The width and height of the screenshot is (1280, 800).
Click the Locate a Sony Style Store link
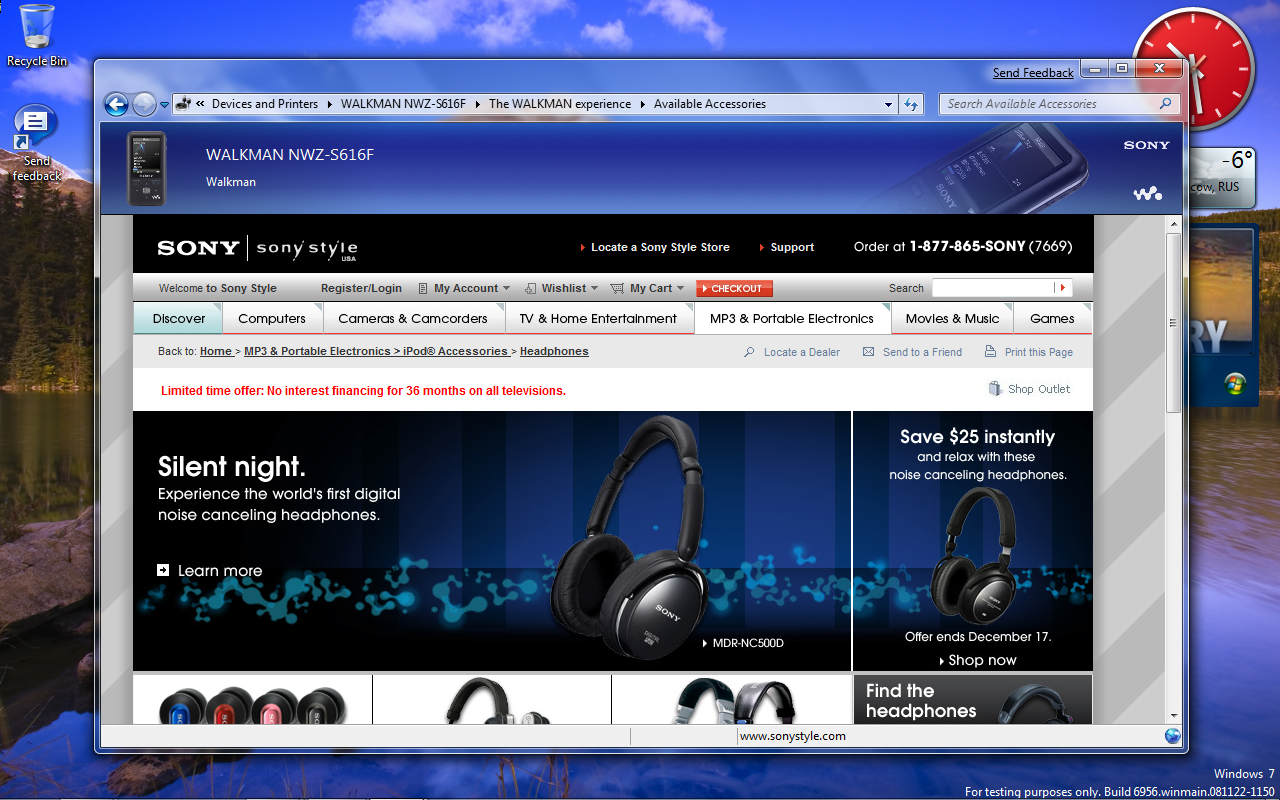(x=660, y=247)
